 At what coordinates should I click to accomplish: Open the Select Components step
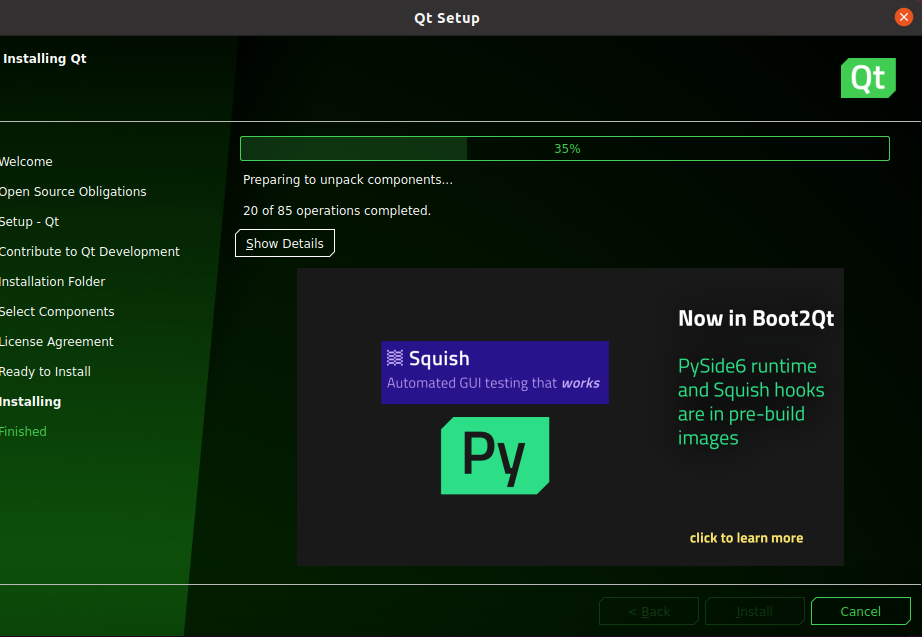click(x=57, y=312)
